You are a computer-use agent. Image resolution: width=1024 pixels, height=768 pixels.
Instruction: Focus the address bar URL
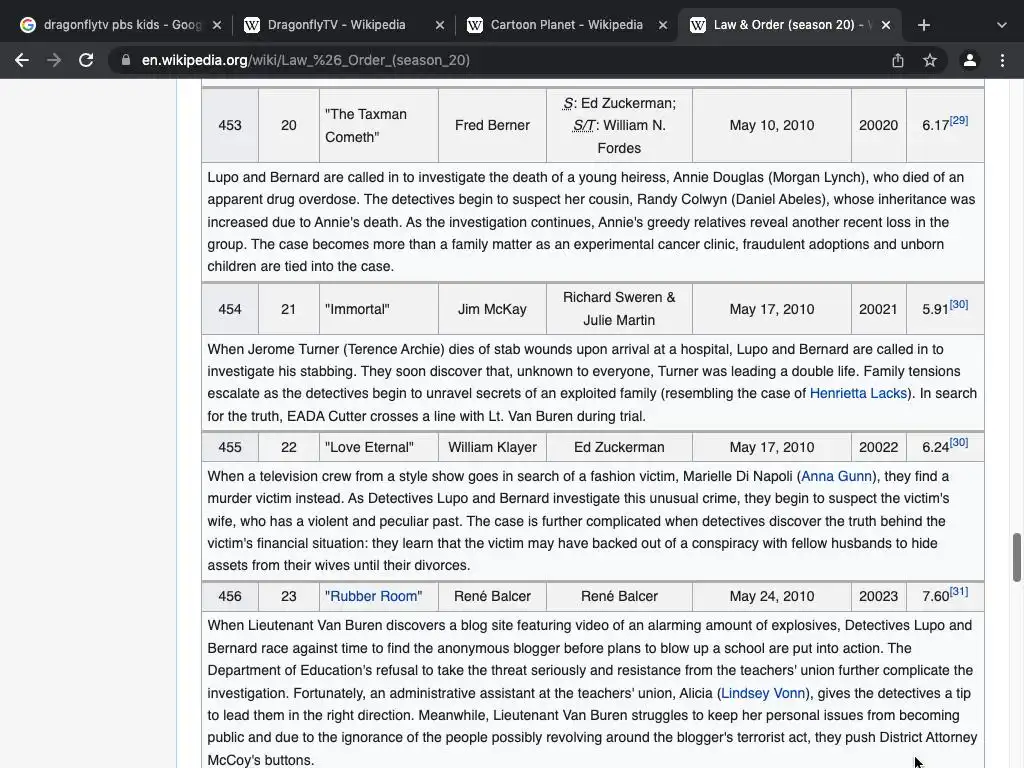point(306,60)
